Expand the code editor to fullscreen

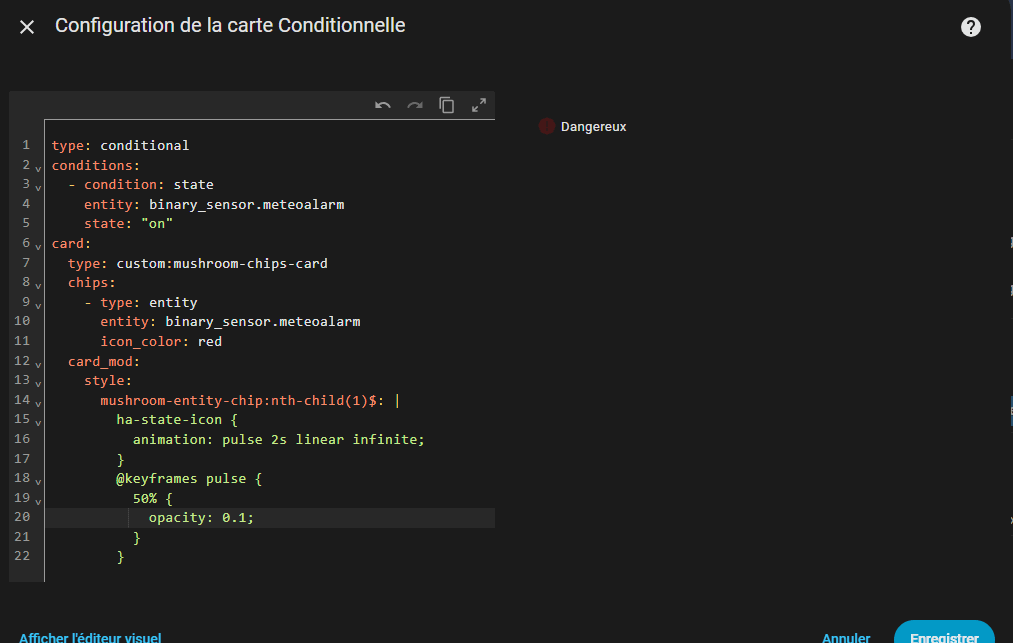click(479, 106)
